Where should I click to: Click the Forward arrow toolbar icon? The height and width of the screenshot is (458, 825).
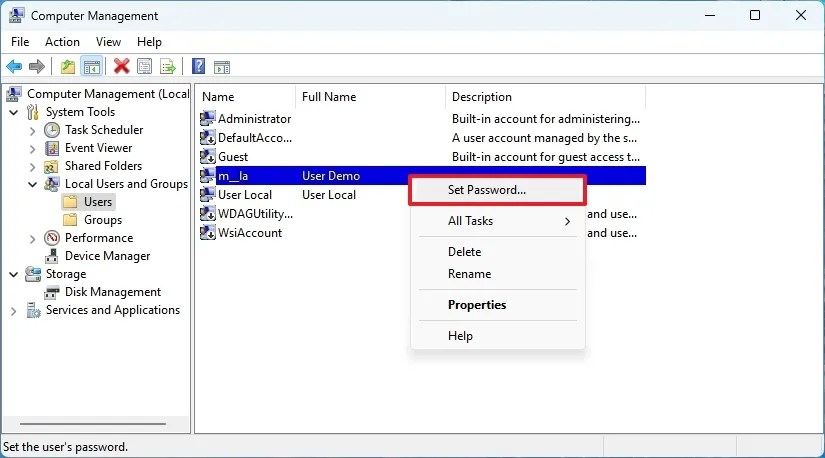coord(37,67)
